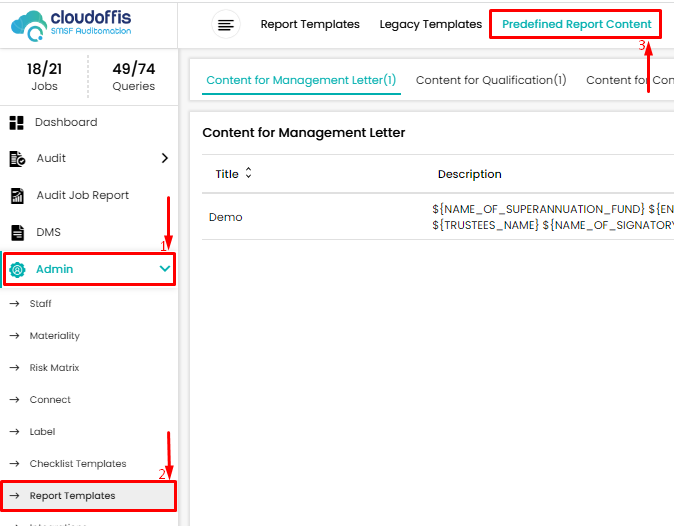Click the 18/21 Jobs counter
Viewport: 674px width, 526px height.
click(x=44, y=76)
